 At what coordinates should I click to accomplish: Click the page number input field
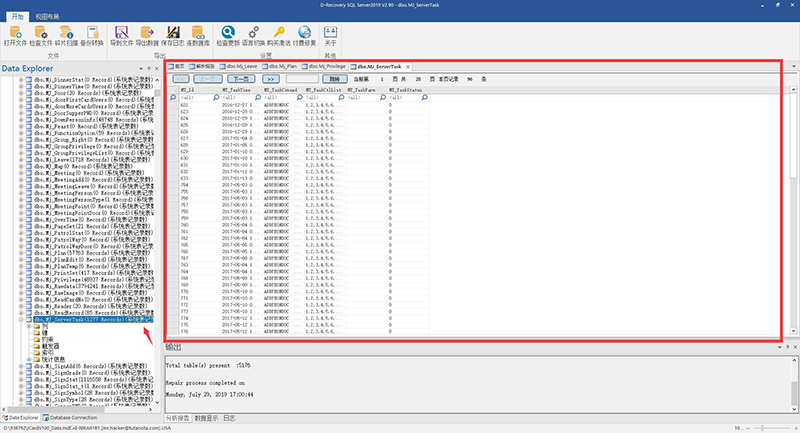point(302,79)
